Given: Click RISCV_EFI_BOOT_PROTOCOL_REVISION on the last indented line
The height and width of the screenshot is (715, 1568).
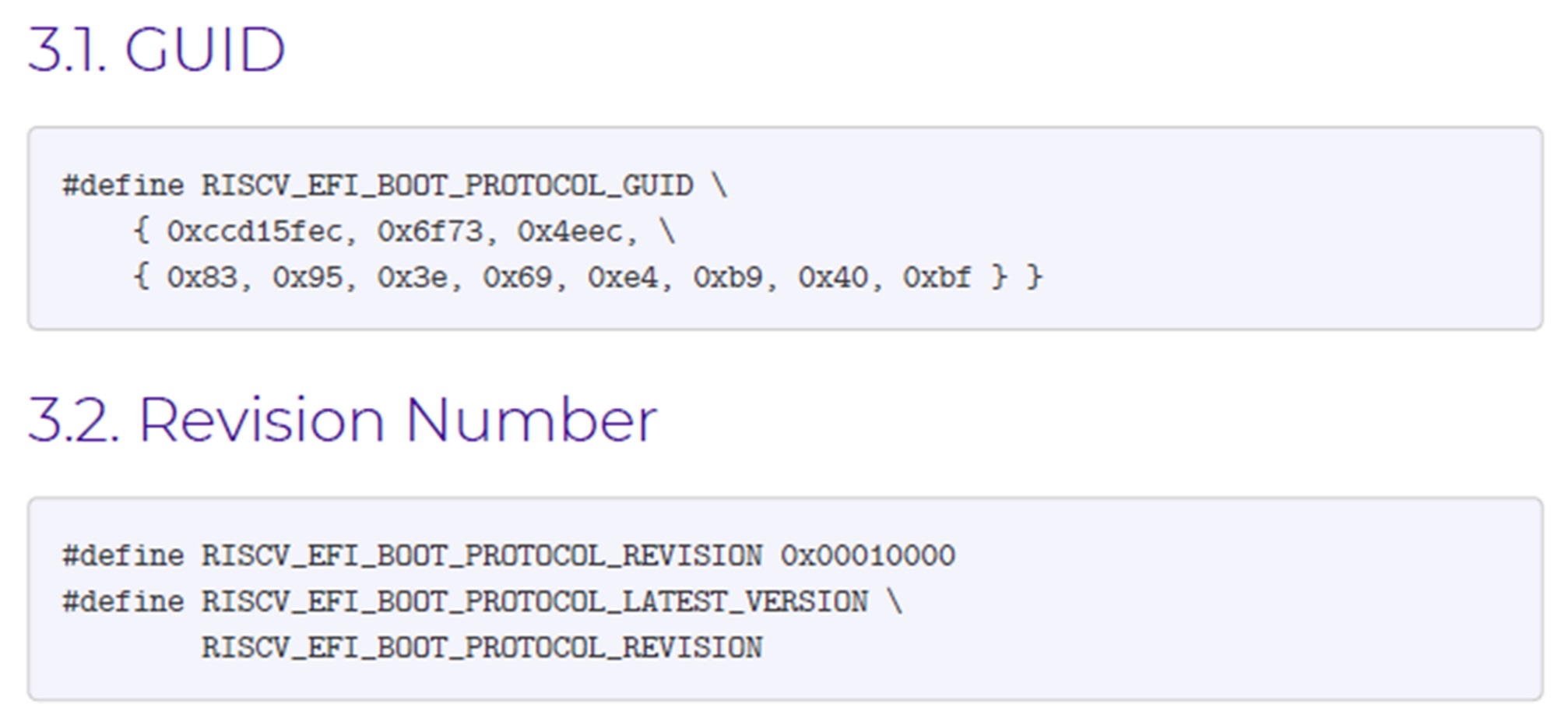Looking at the screenshot, I should (x=482, y=648).
